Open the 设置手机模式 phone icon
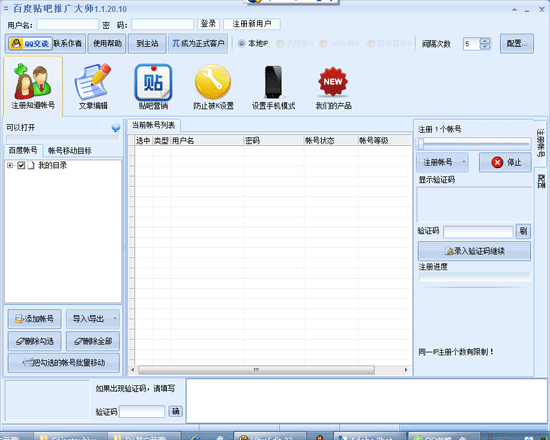Image resolution: width=550 pixels, height=440 pixels. click(273, 82)
